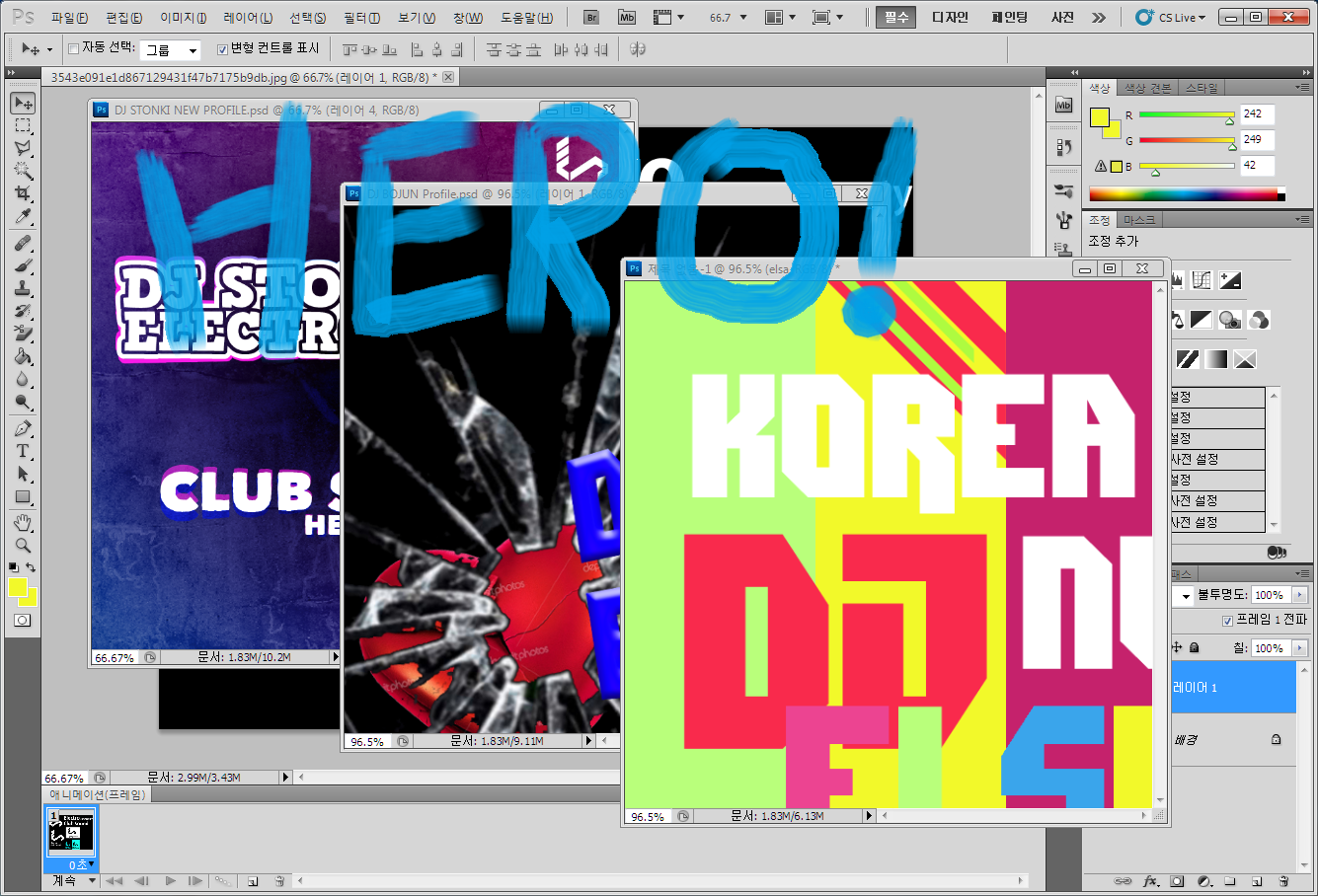Select the History Brush tool
The height and width of the screenshot is (896, 1318).
pos(23,311)
